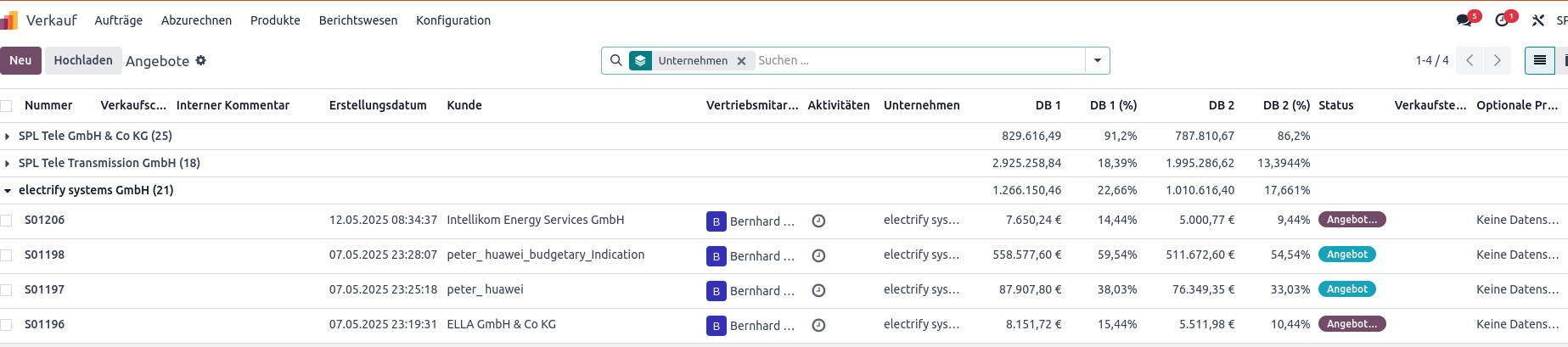
Task: Sort by the Aktivitäten column header
Action: point(839,105)
